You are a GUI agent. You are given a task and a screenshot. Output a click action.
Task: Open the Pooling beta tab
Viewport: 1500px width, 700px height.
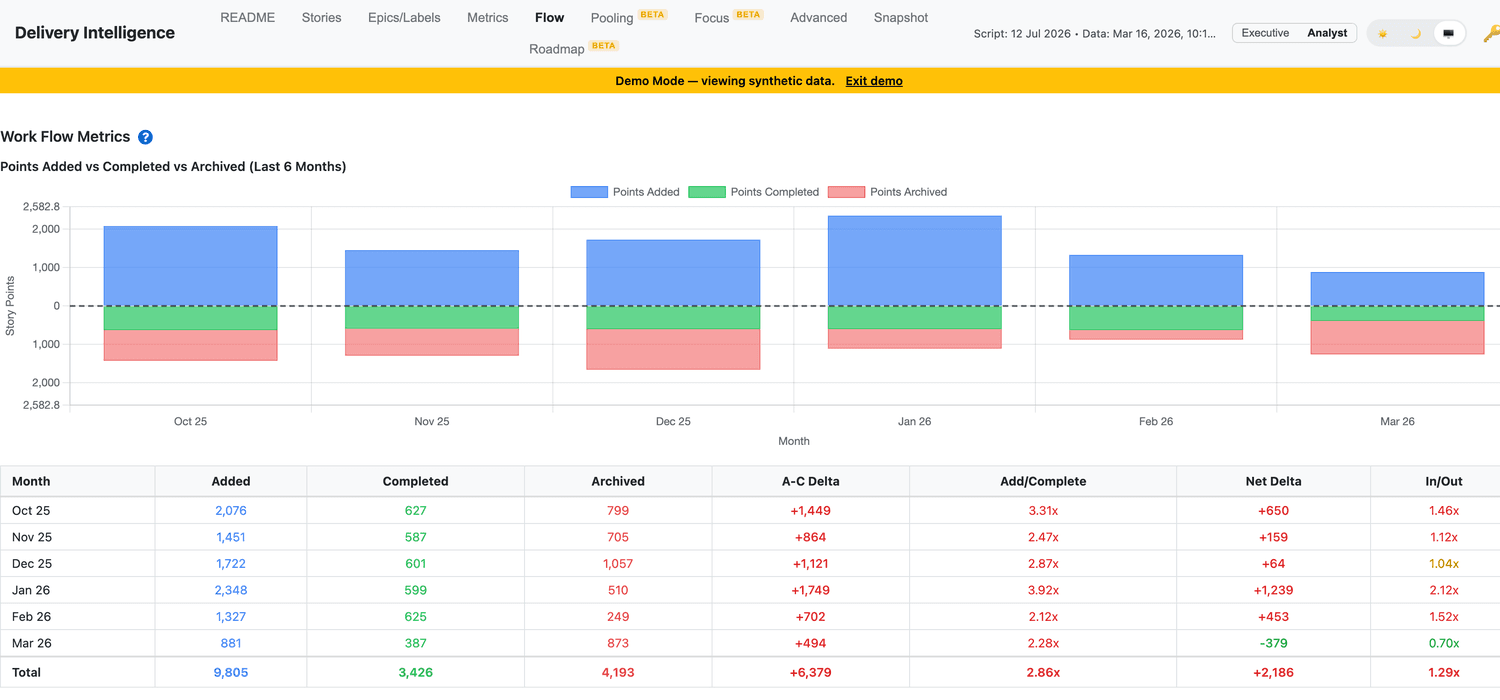[x=629, y=18]
